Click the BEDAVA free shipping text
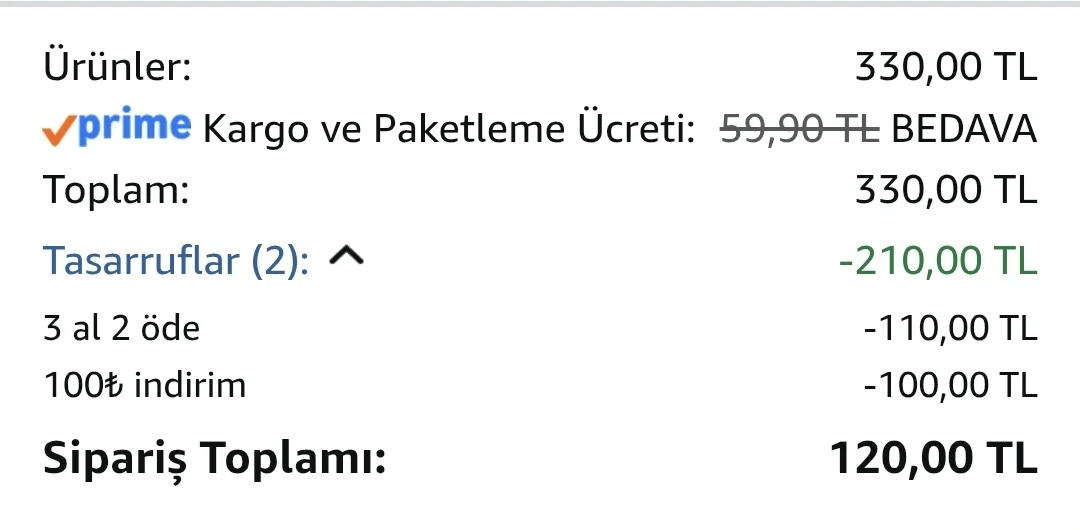 click(x=964, y=129)
